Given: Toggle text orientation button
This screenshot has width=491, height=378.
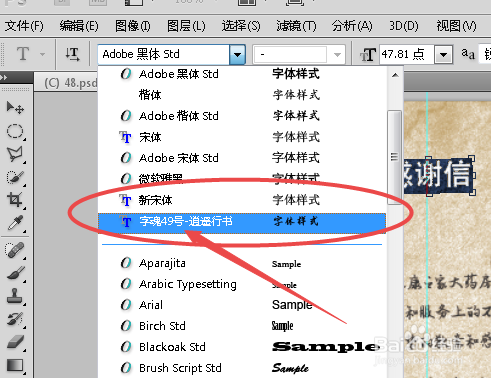Looking at the screenshot, I should (x=72, y=54).
